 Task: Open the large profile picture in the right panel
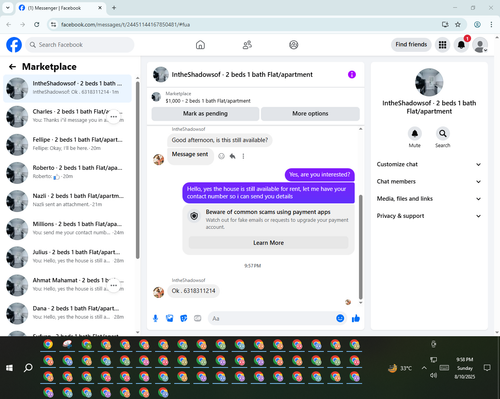tap(429, 82)
